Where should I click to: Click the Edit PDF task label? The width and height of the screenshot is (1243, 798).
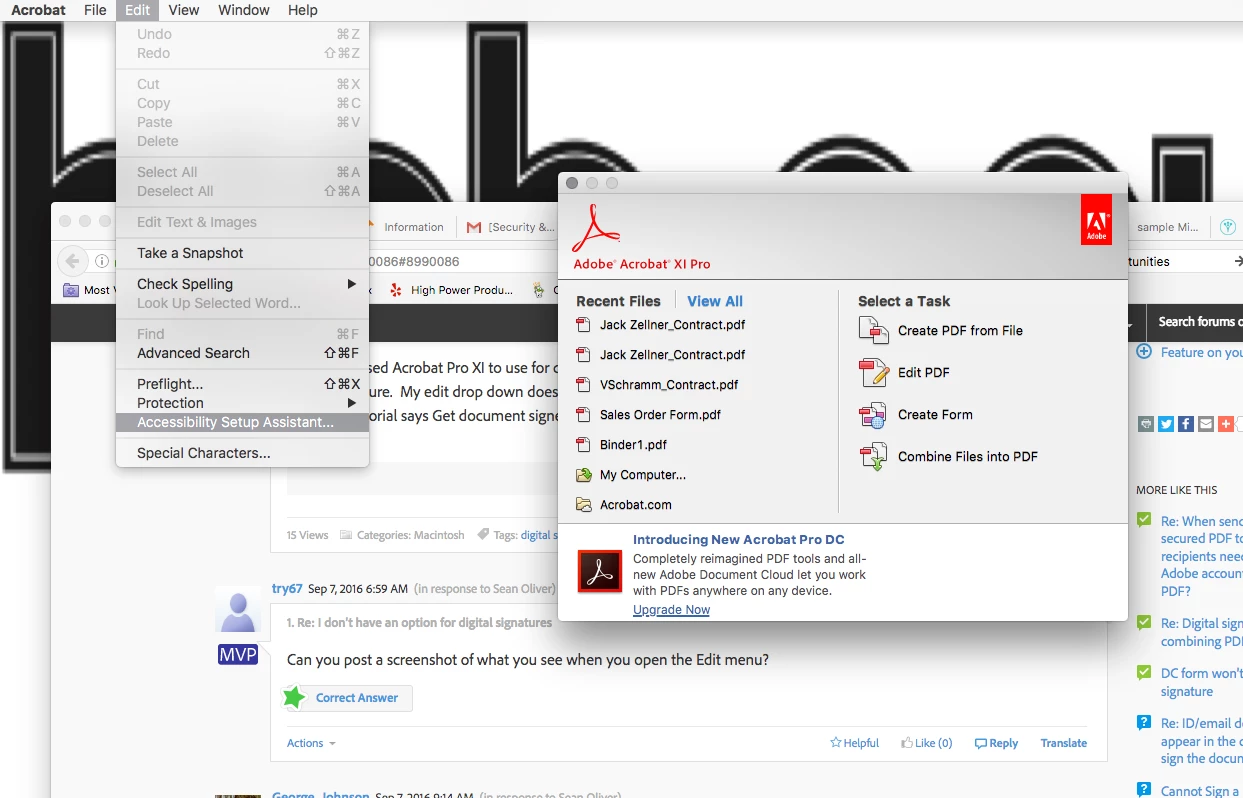click(x=924, y=373)
